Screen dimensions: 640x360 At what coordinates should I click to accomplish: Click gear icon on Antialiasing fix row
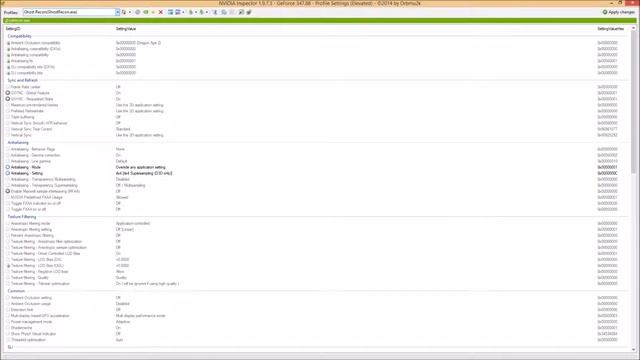tap(8, 61)
